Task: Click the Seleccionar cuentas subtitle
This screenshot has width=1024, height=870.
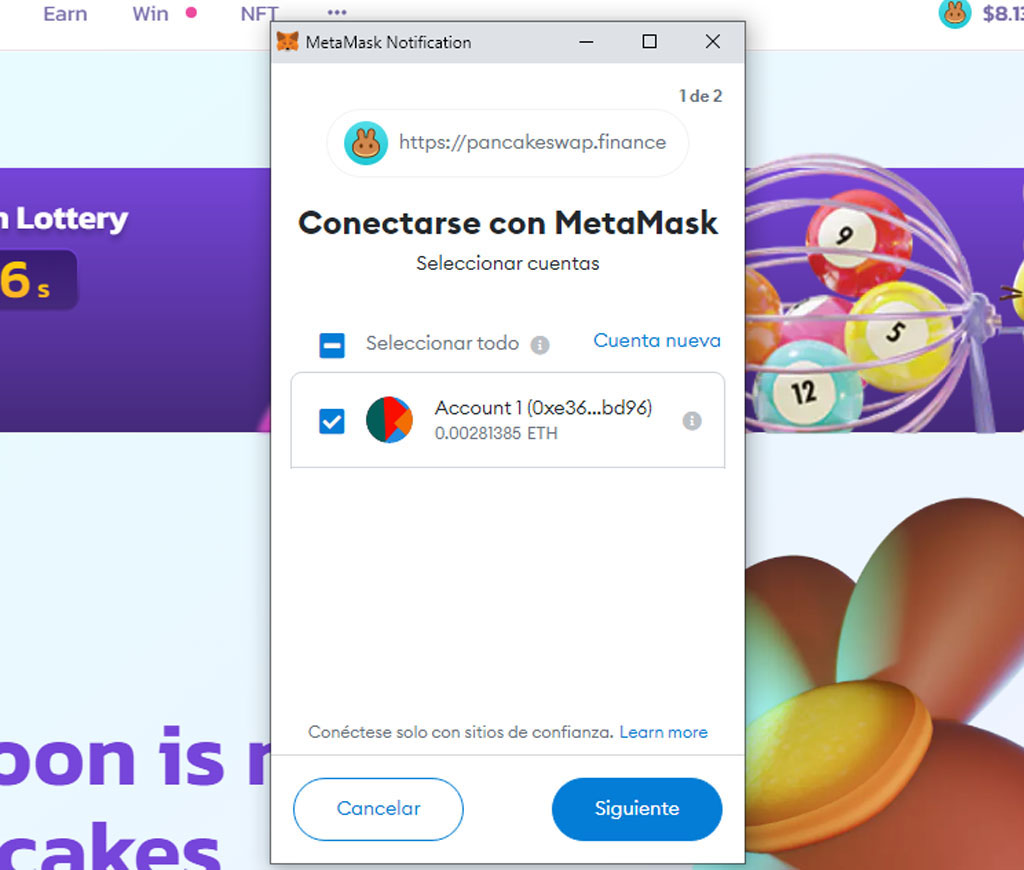Action: point(507,263)
